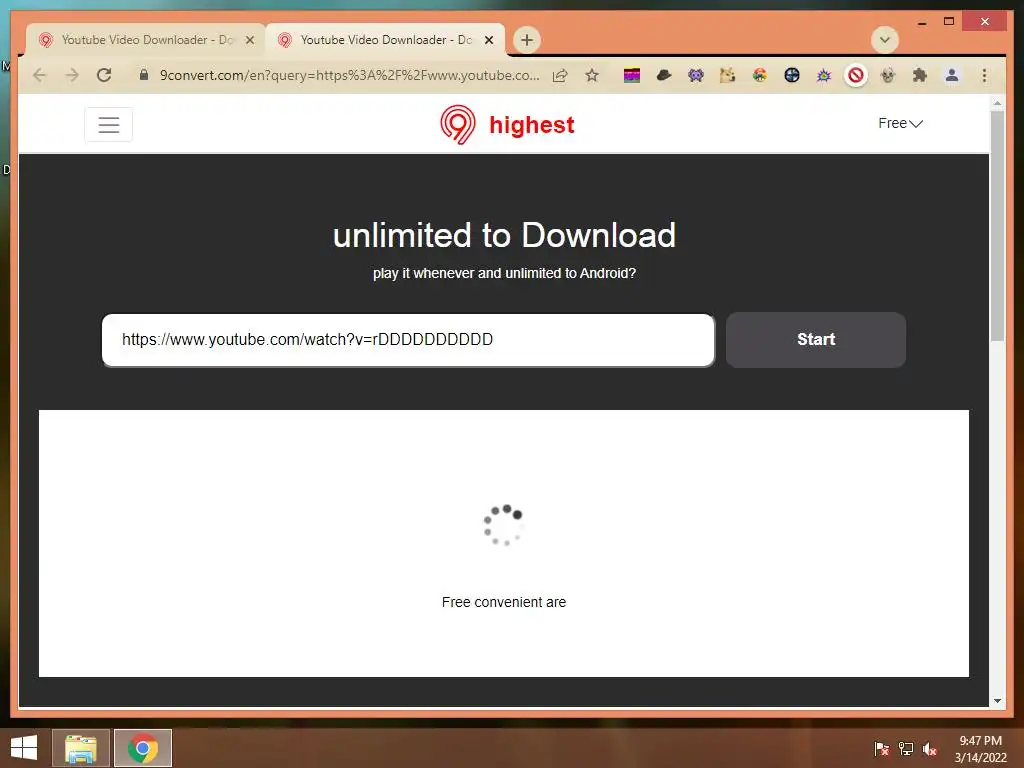This screenshot has width=1024, height=768.
Task: Open the striped flag extension
Action: (632, 76)
